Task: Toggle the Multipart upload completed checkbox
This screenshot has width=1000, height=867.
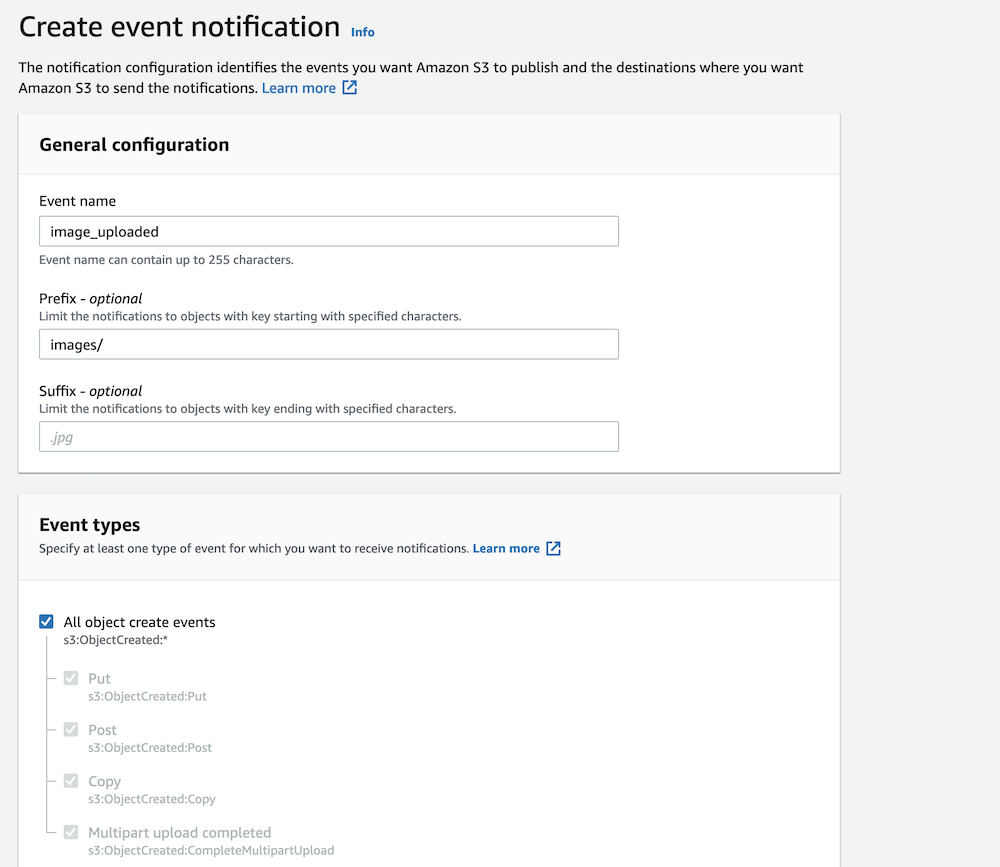Action: [x=70, y=832]
